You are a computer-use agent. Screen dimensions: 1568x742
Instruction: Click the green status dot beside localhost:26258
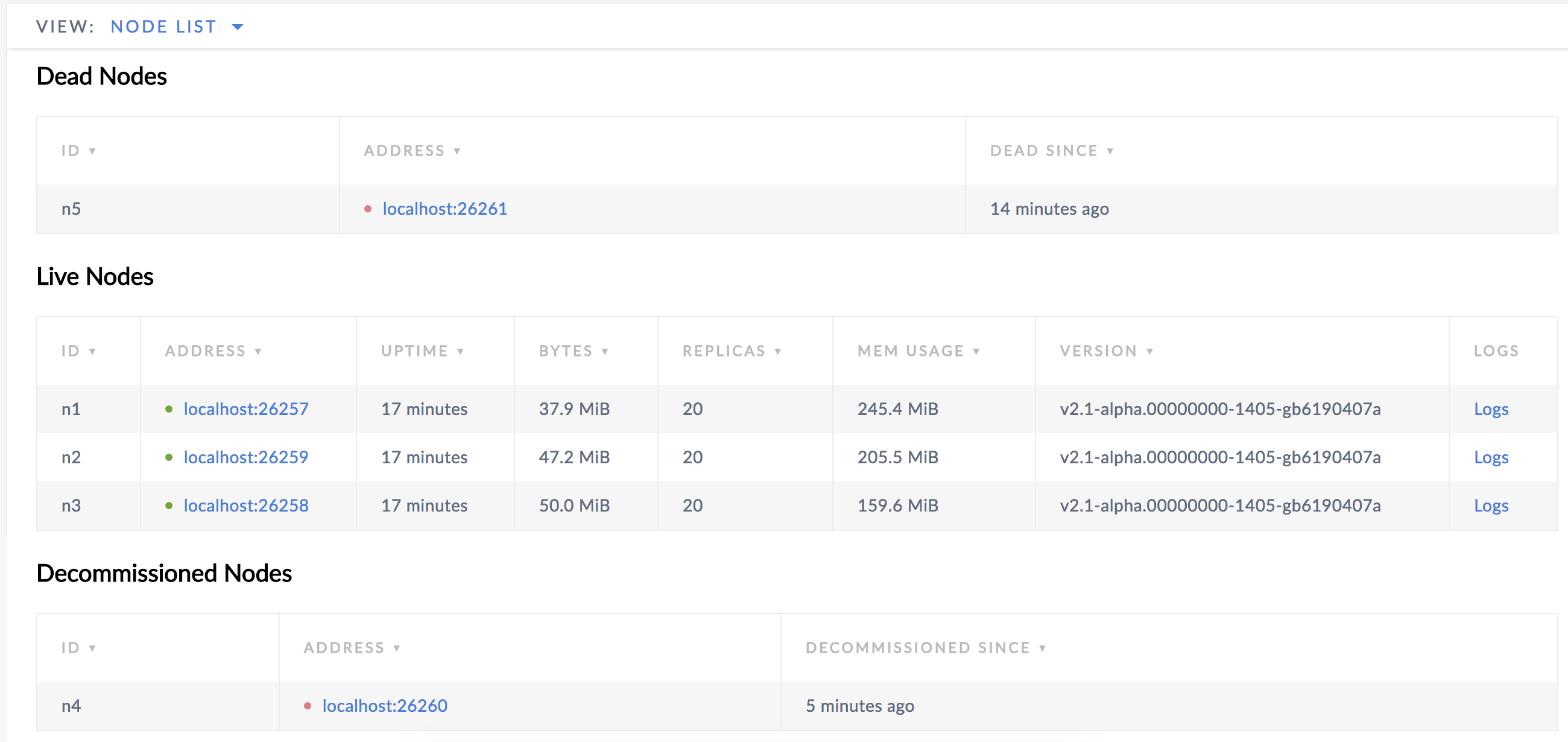pyautogui.click(x=169, y=505)
